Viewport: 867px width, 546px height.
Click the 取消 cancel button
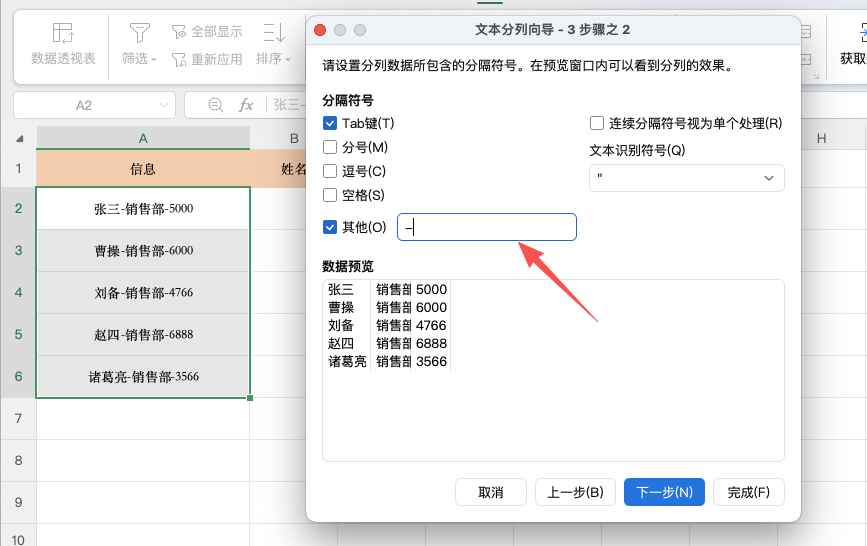[x=490, y=492]
